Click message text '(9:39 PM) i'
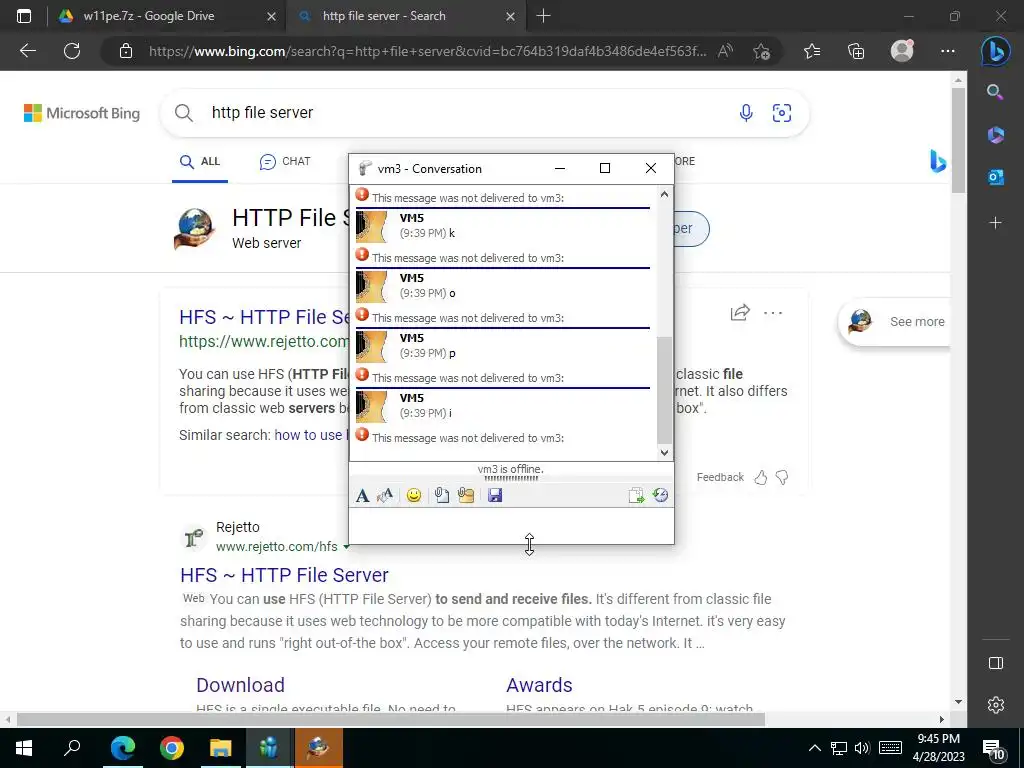1024x768 pixels. coord(426,413)
